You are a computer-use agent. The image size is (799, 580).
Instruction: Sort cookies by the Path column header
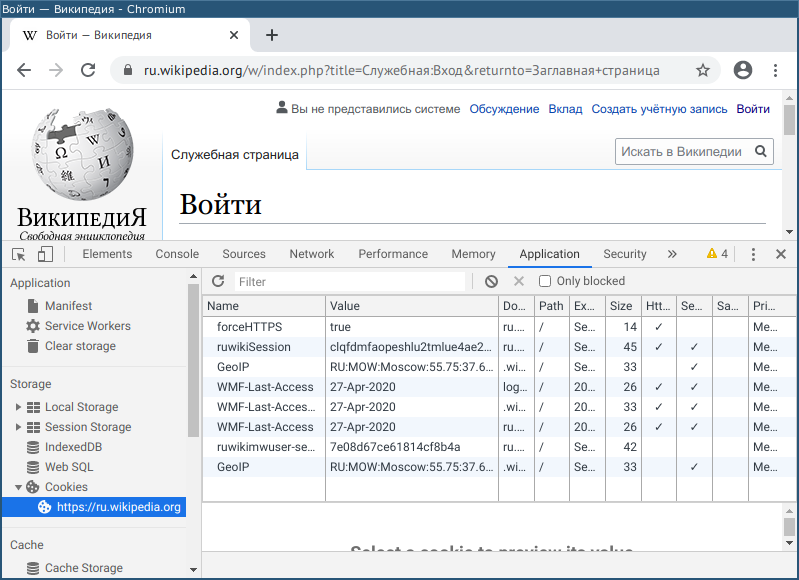tap(552, 306)
